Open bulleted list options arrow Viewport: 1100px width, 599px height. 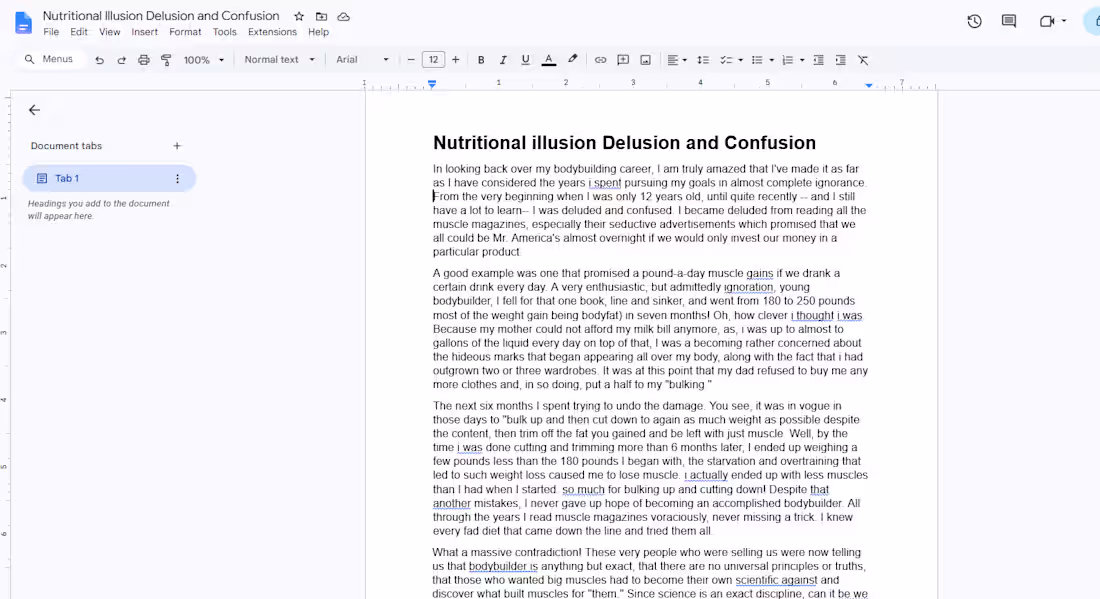pyautogui.click(x=772, y=60)
